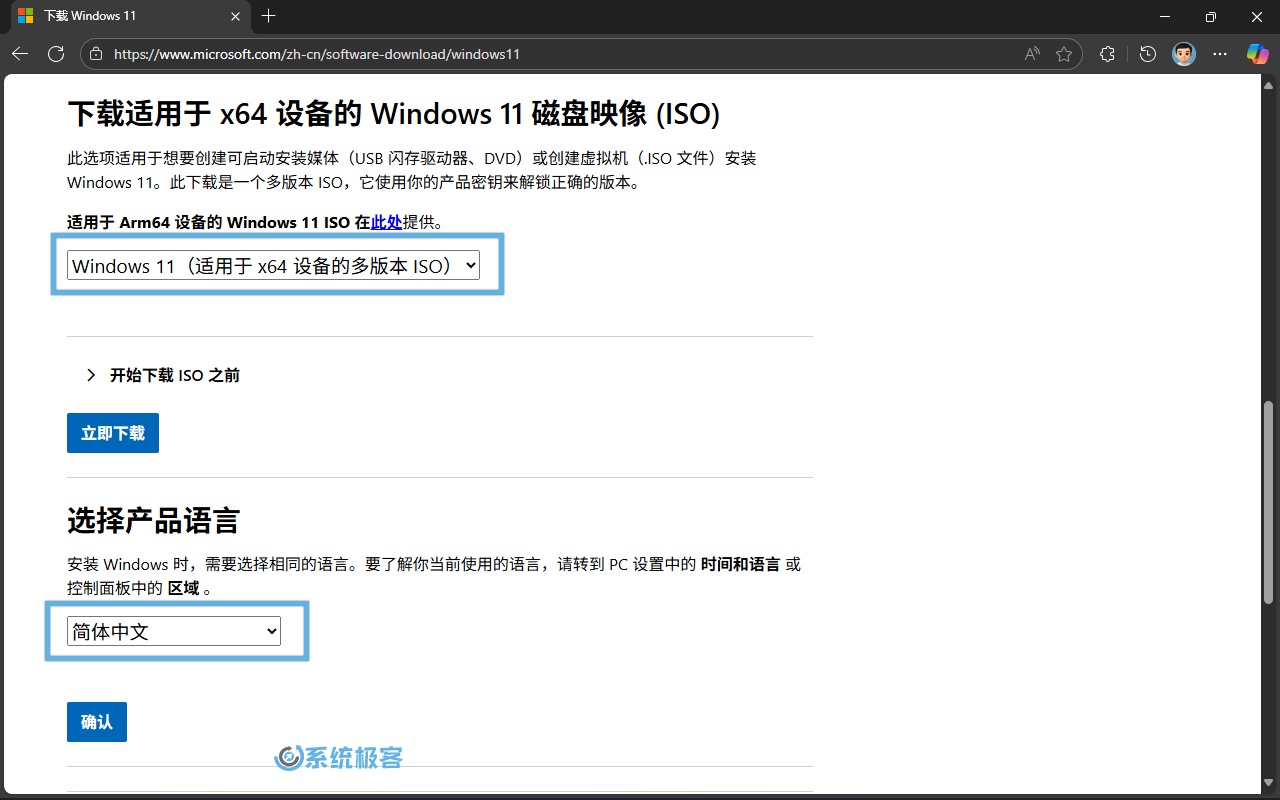1280x800 pixels.
Task: Follow the 此处 link for Arm64 ISO
Action: pos(386,222)
